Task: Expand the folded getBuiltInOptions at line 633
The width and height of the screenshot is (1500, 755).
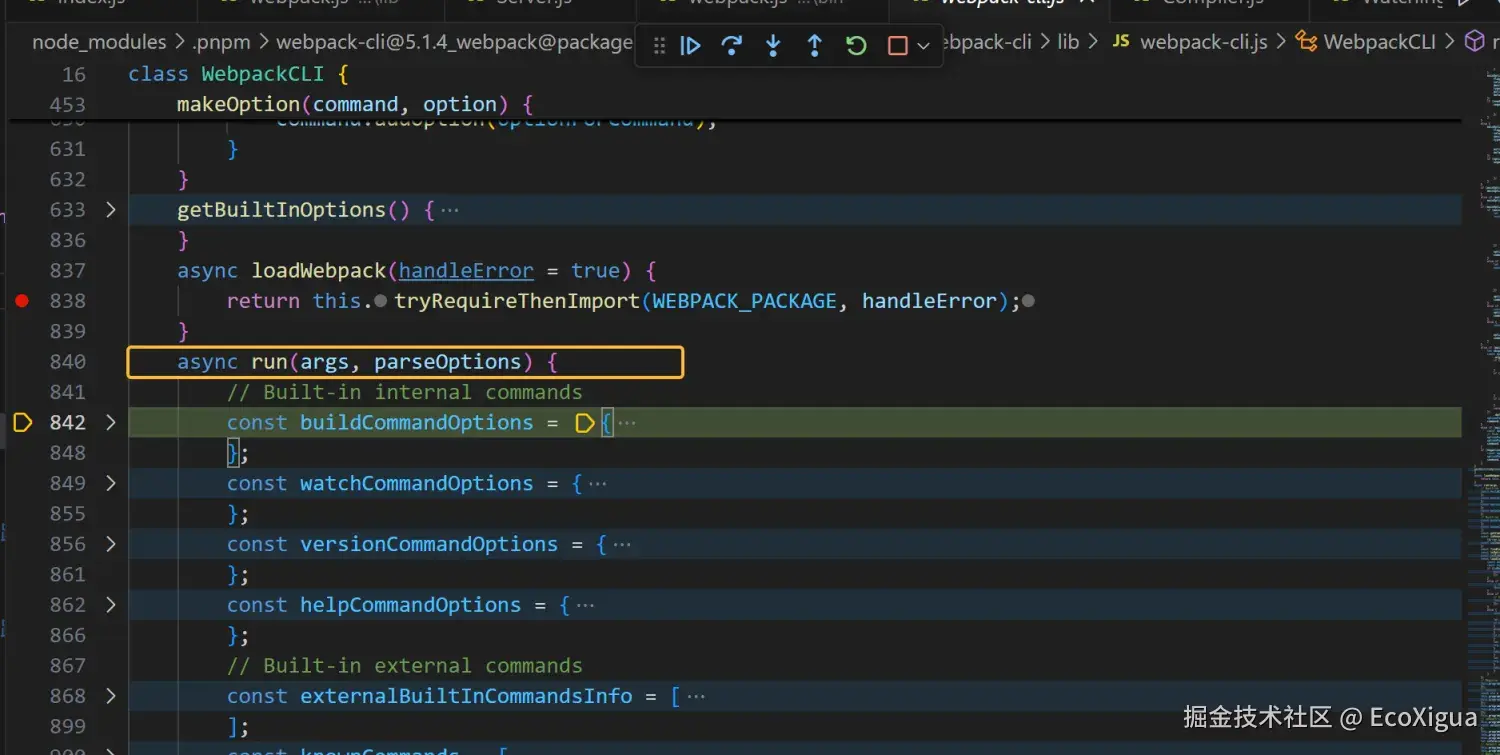Action: (111, 210)
